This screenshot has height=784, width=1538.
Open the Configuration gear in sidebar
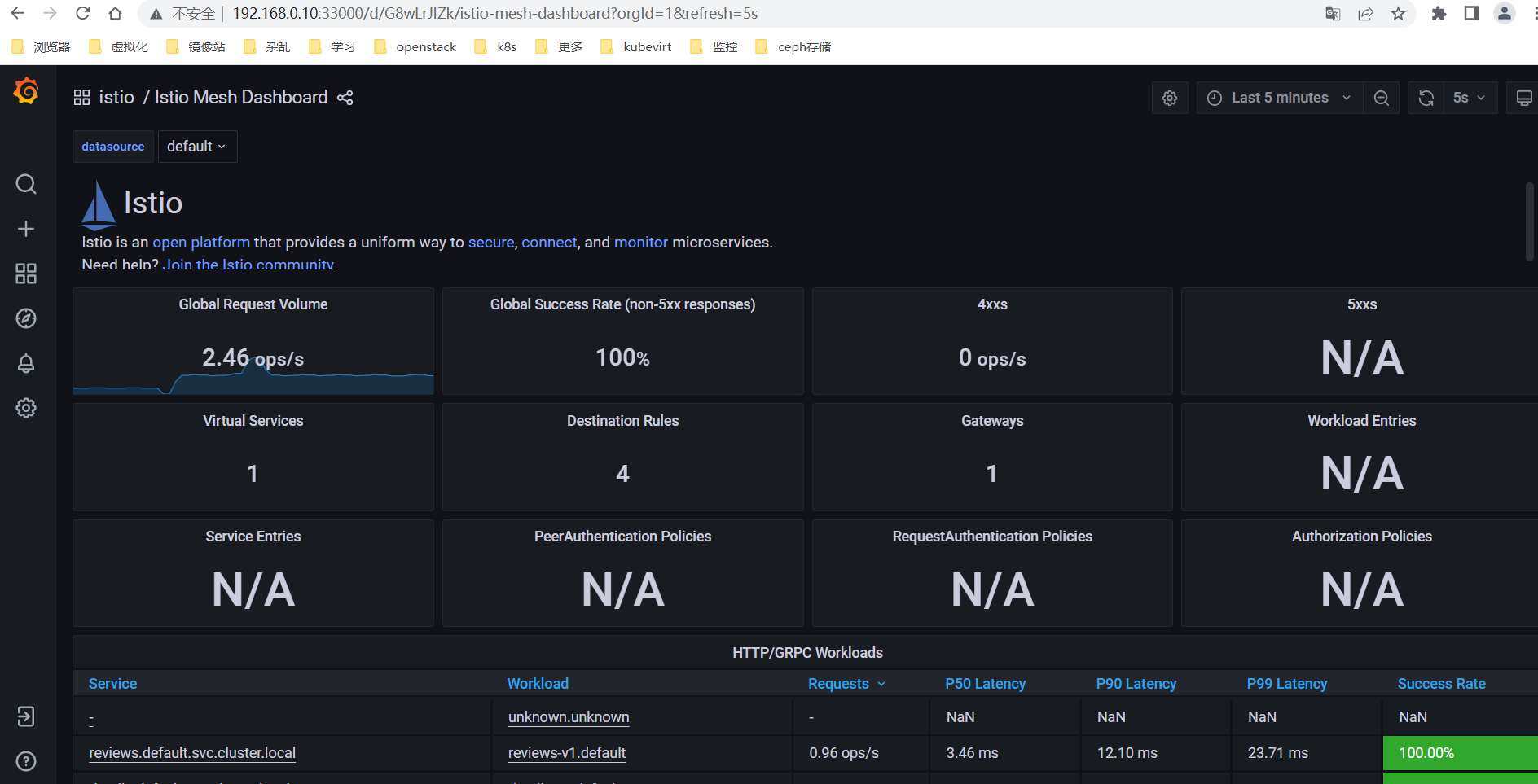point(26,408)
